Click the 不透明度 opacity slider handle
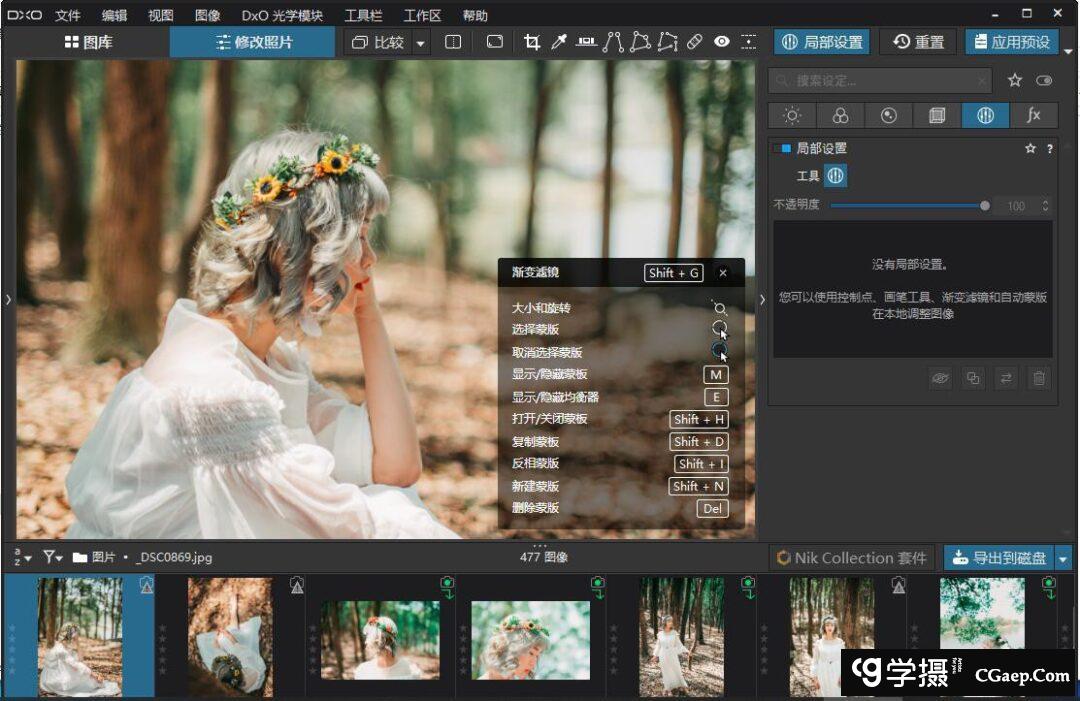This screenshot has width=1080, height=701. pyautogui.click(x=985, y=205)
